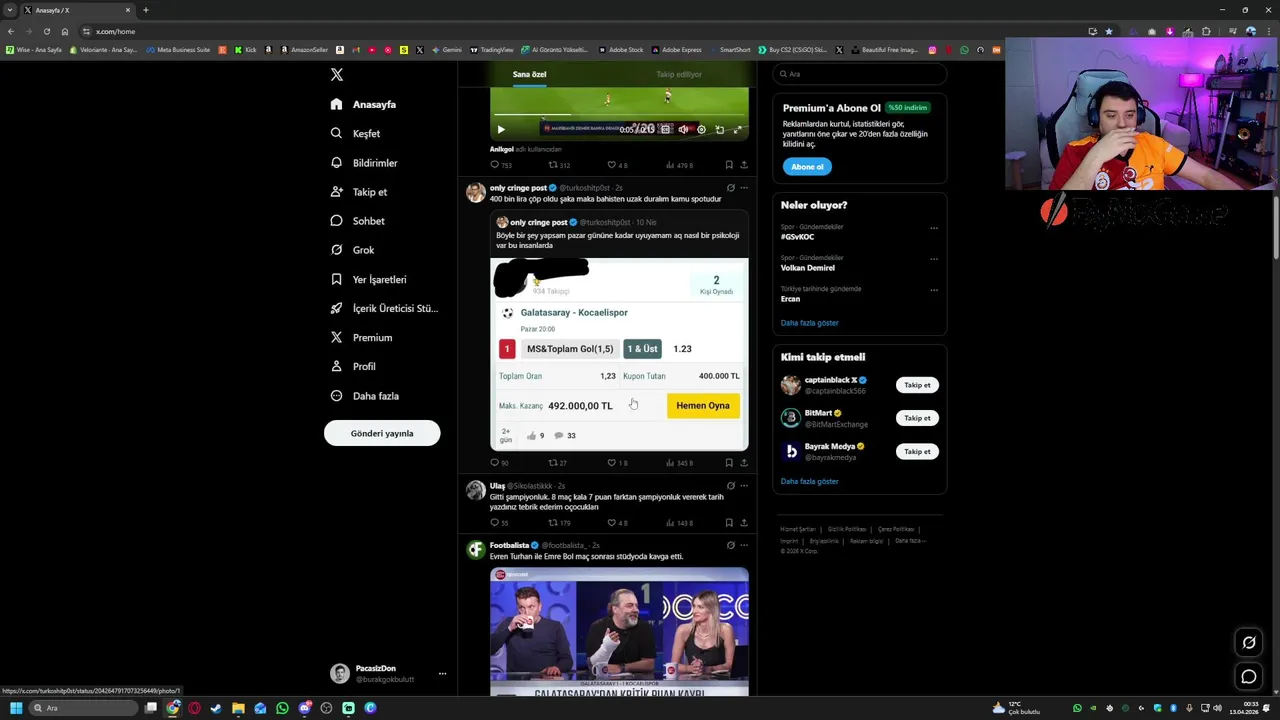
Task: Open Premium in the sidebar
Action: click(x=361, y=337)
